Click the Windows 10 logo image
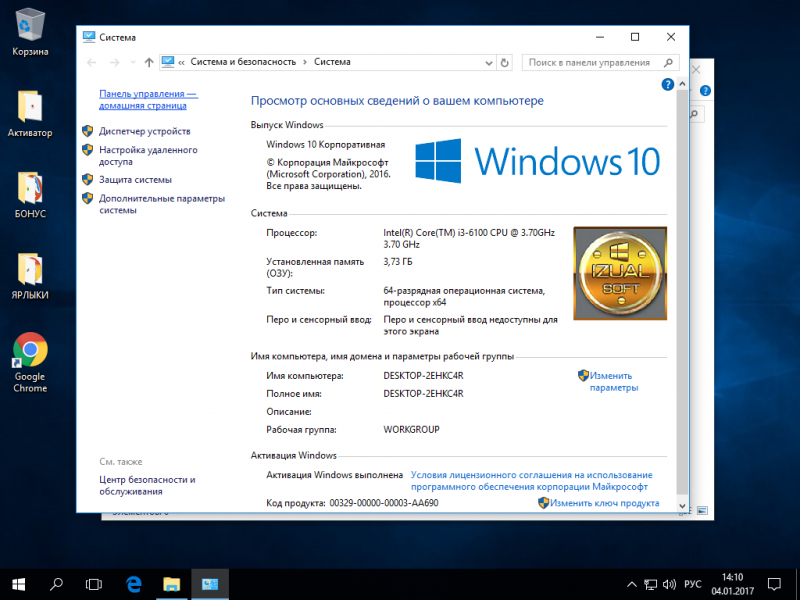The width and height of the screenshot is (800, 600). point(538,161)
